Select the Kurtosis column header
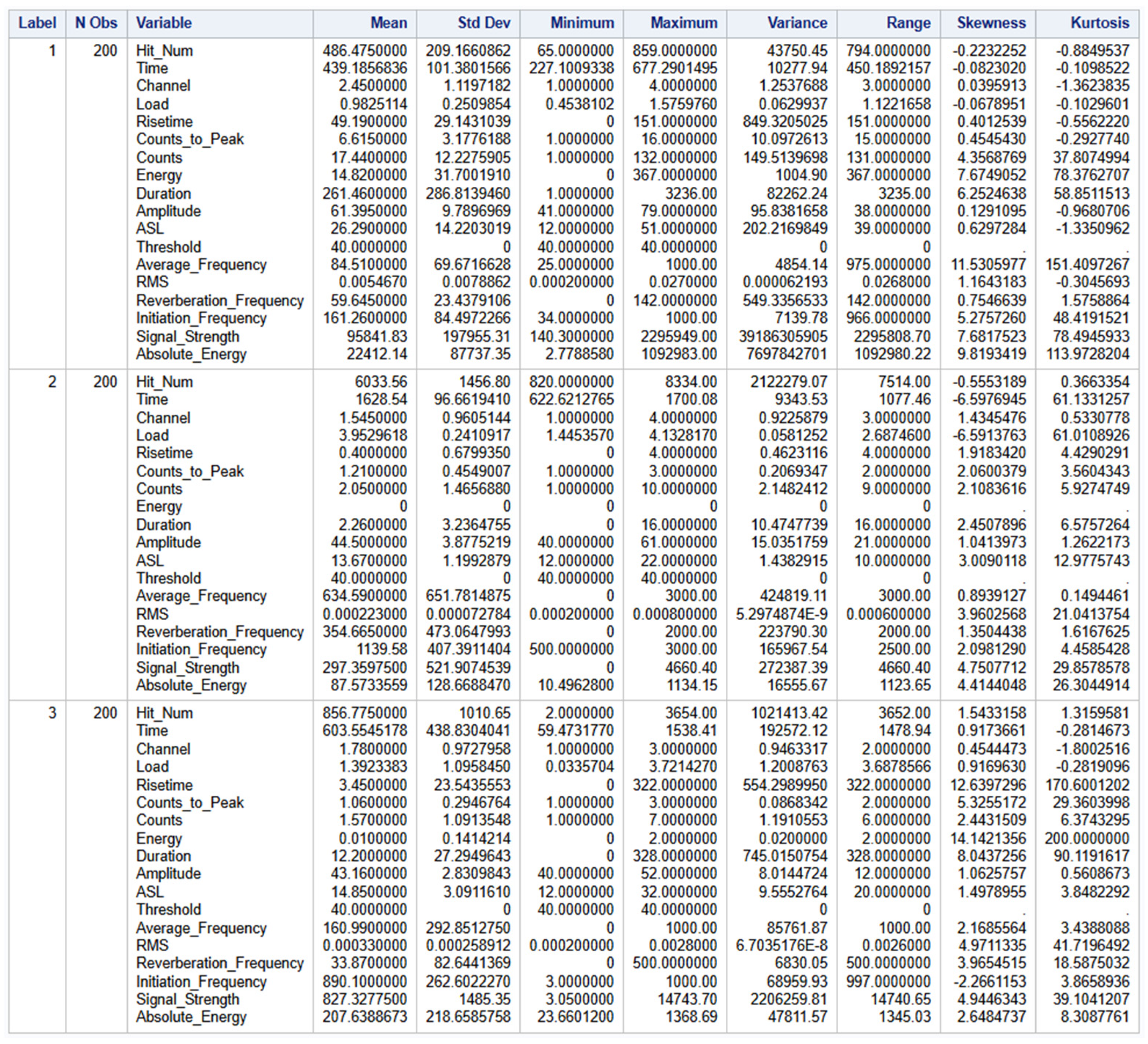Image resolution: width=1148 pixels, height=1044 pixels. pyautogui.click(x=1100, y=23)
